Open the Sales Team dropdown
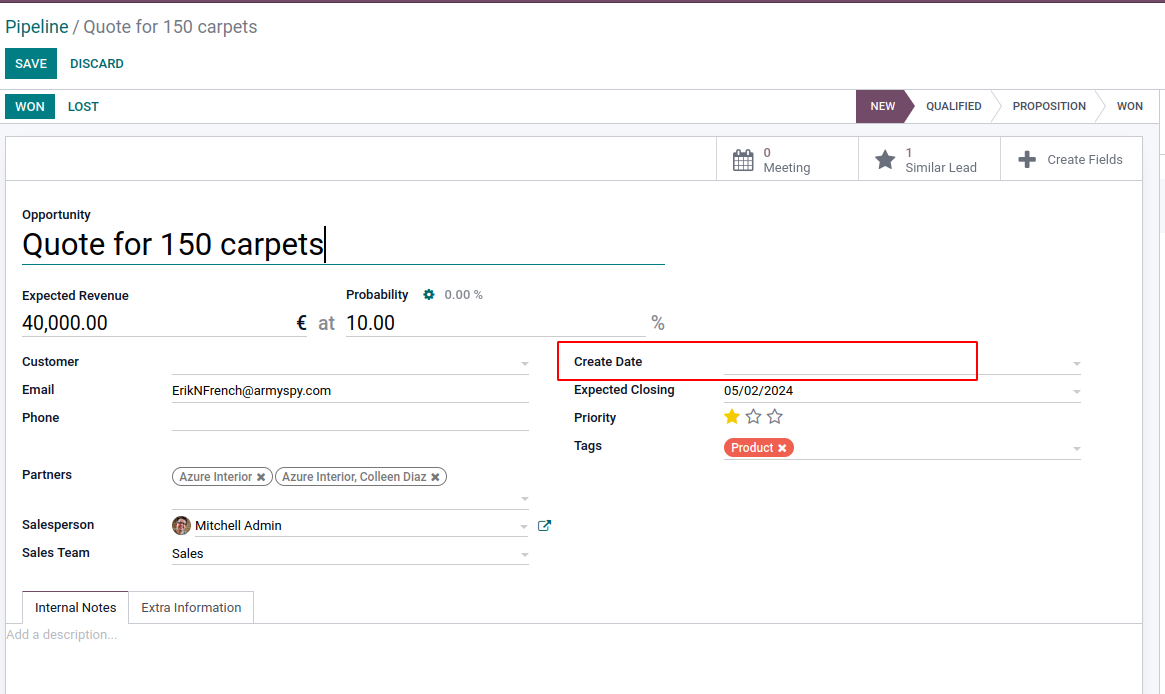Viewport: 1165px width, 694px height. (x=525, y=554)
